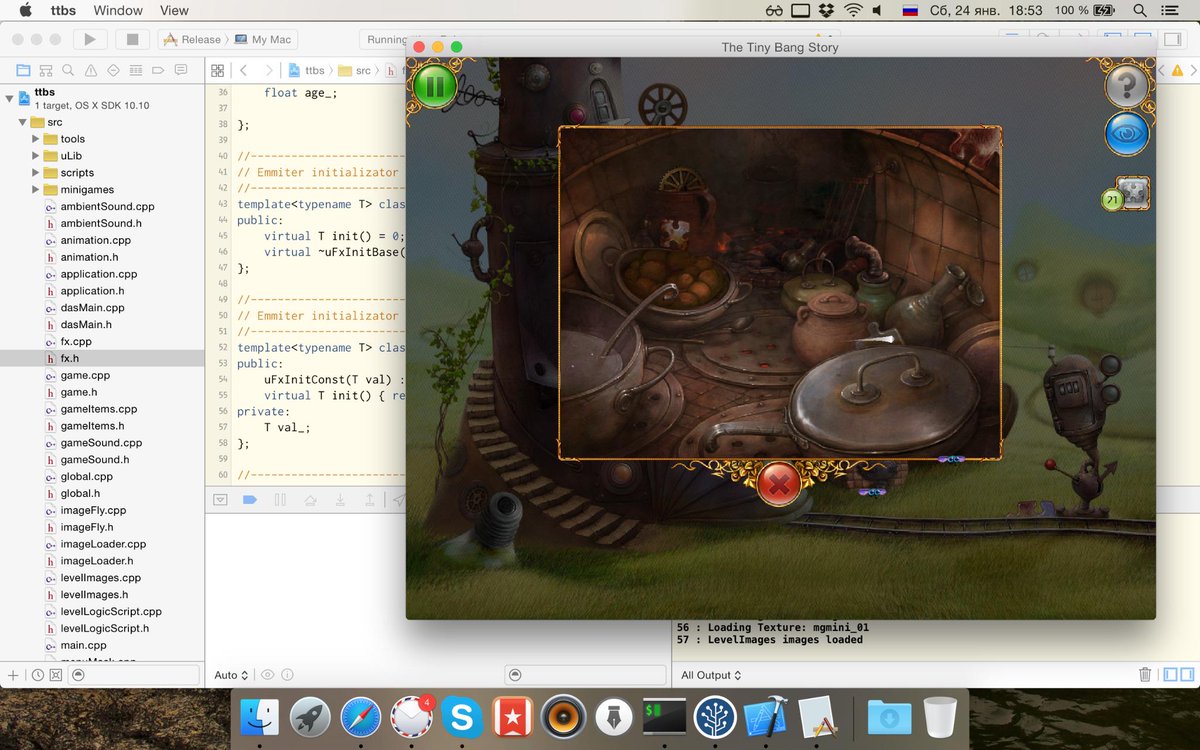This screenshot has width=1200, height=750.
Task: Close the minigame with the red X button
Action: point(779,484)
